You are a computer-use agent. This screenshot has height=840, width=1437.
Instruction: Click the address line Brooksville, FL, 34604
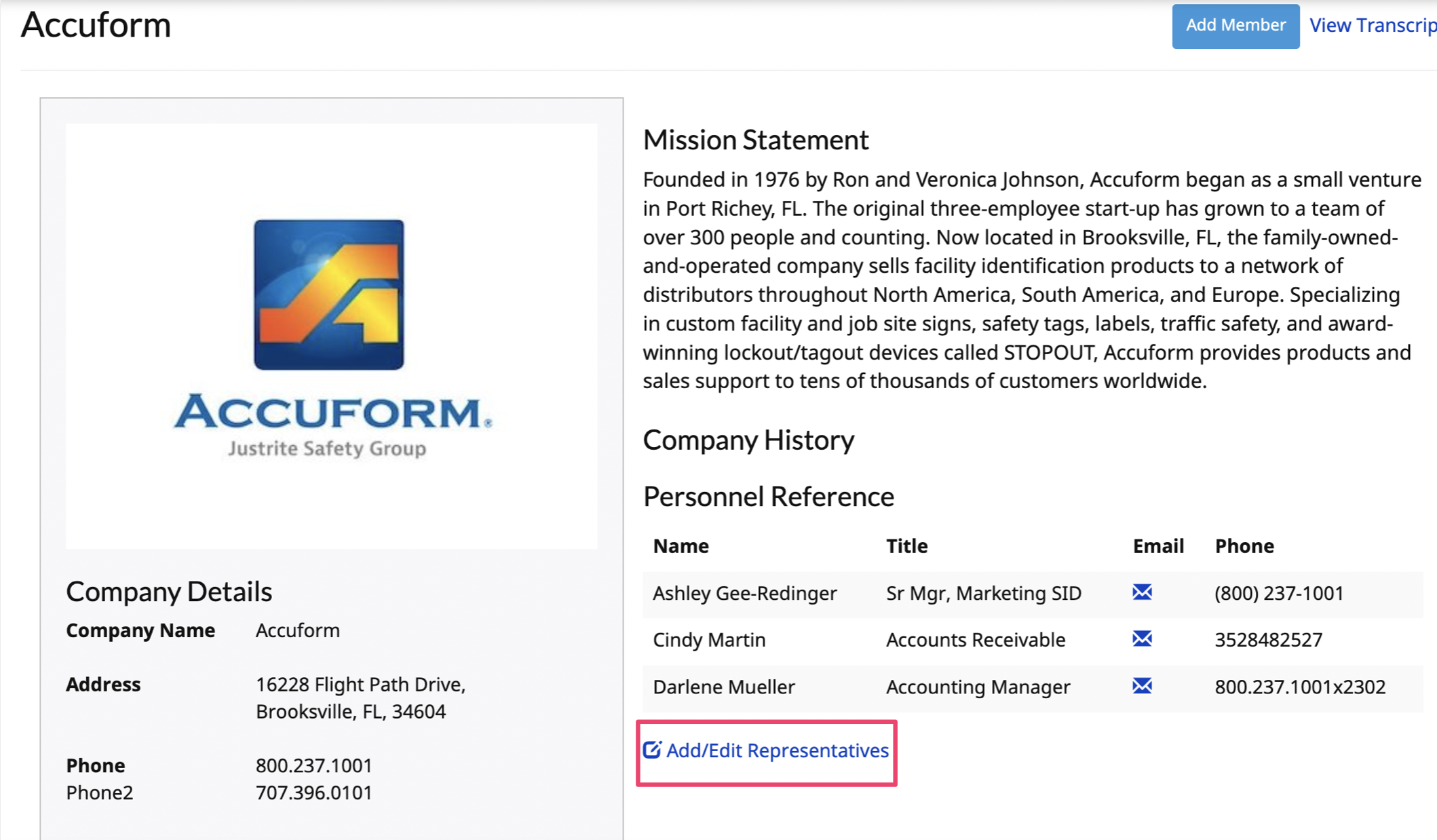(x=351, y=712)
